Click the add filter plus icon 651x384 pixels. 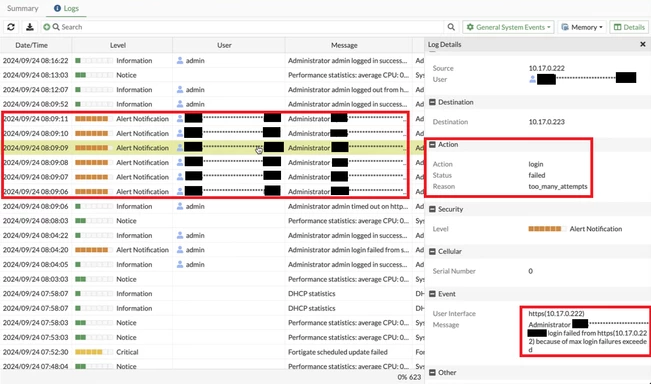[x=46, y=27]
